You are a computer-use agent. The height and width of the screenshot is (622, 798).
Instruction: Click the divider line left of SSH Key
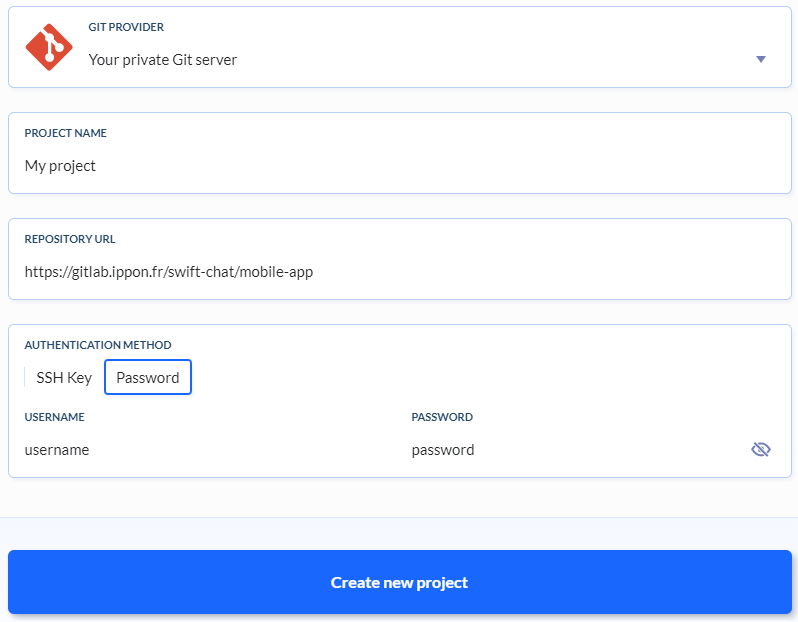(25, 377)
